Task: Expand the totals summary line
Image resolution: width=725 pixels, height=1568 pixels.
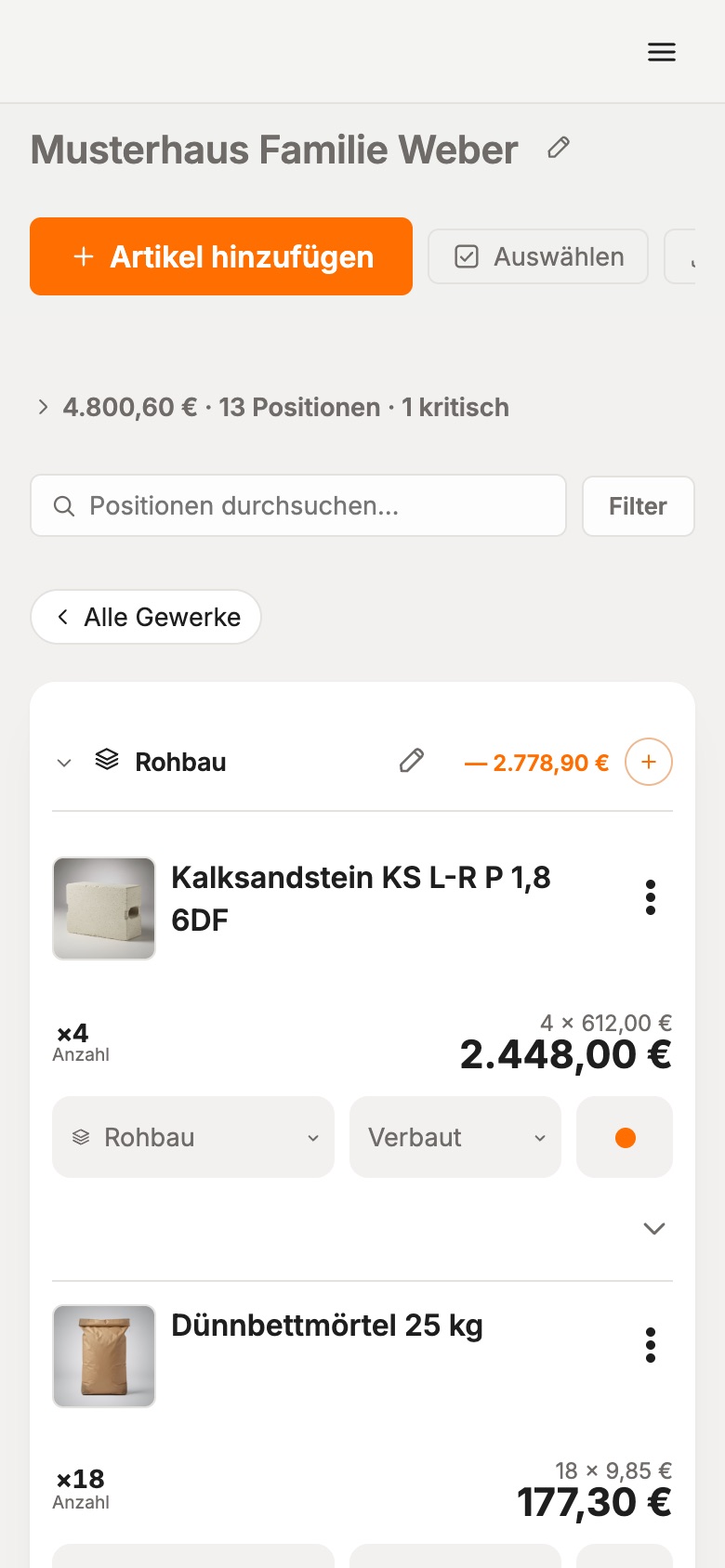Action: (x=272, y=407)
